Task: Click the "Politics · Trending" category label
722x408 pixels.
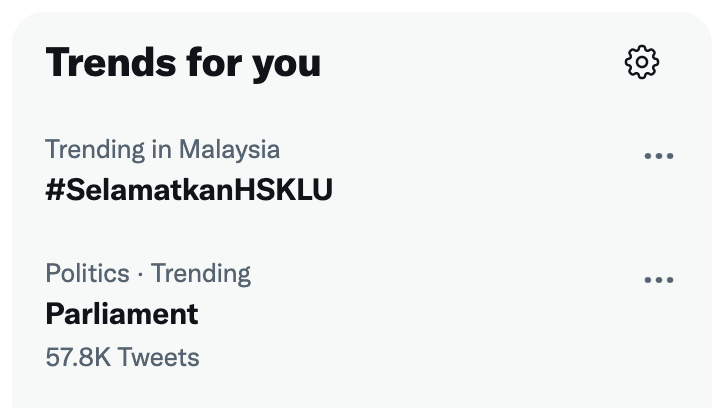Action: pos(148,274)
